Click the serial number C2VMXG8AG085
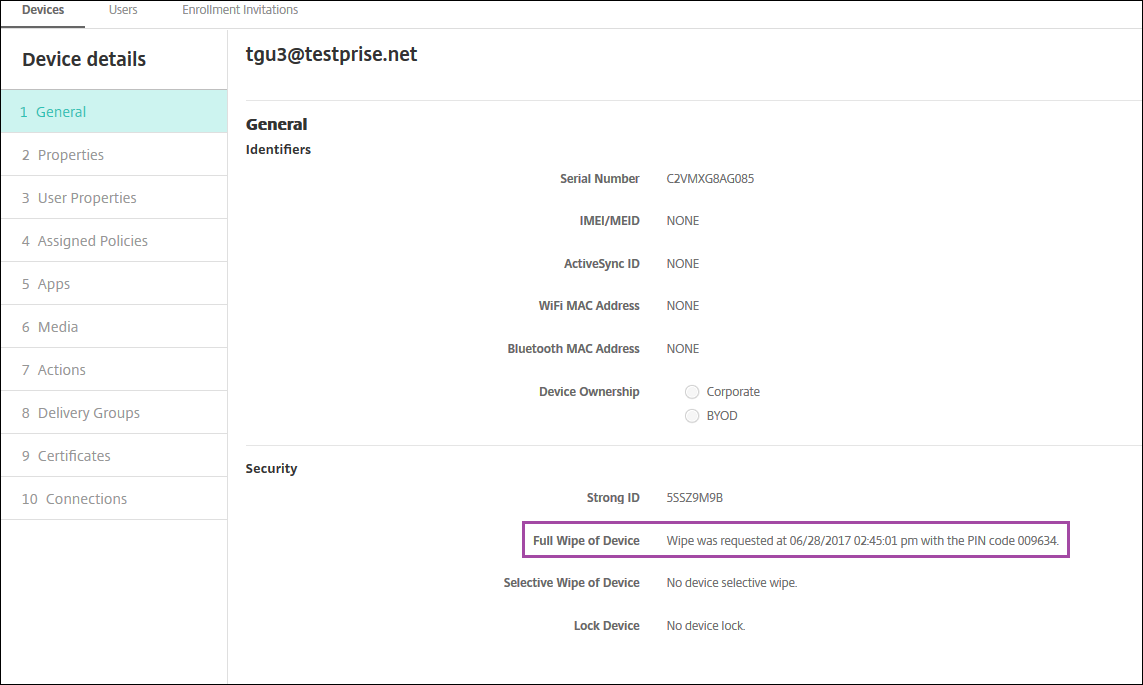This screenshot has height=685, width=1143. click(711, 179)
